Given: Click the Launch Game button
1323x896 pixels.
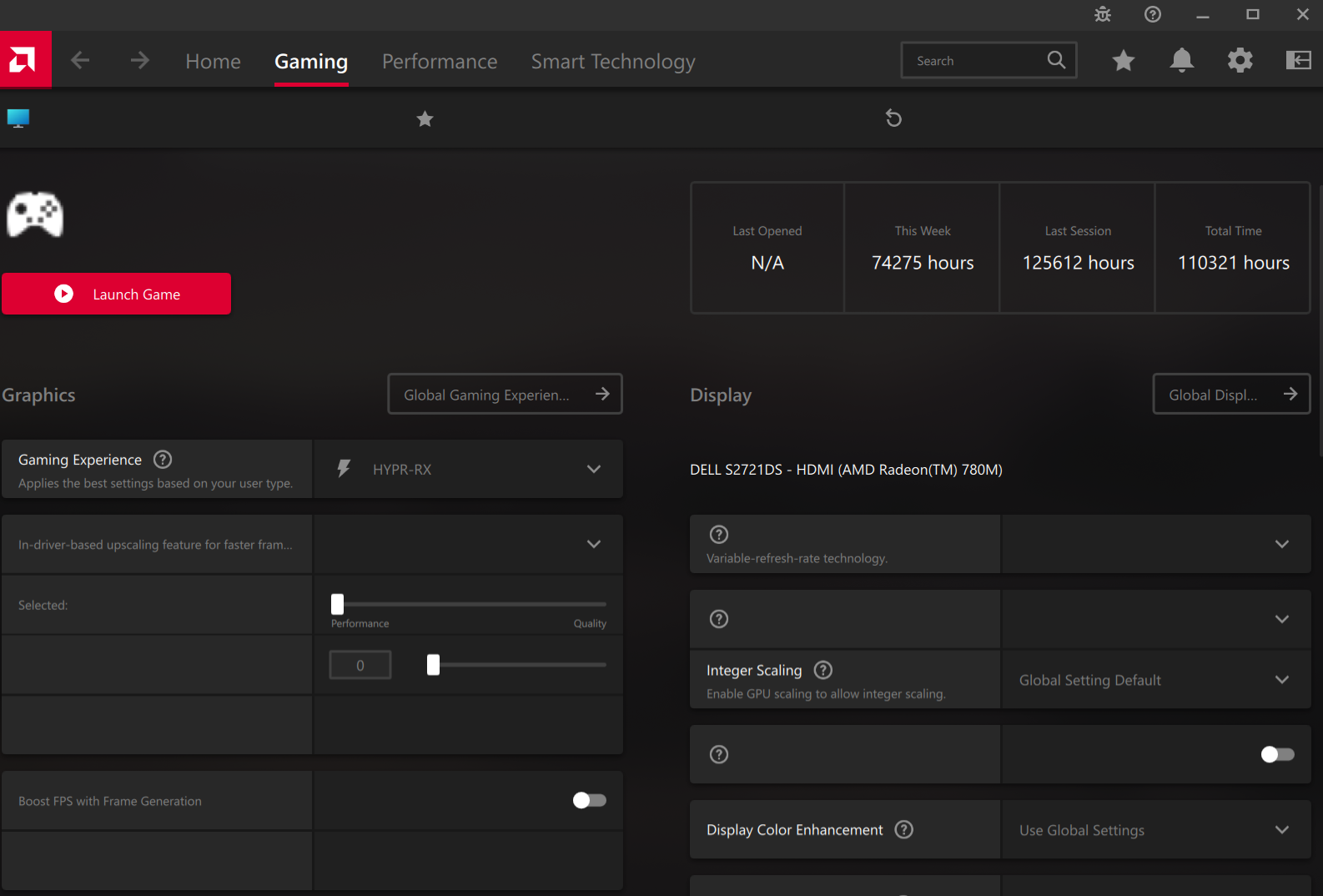Looking at the screenshot, I should pyautogui.click(x=117, y=294).
